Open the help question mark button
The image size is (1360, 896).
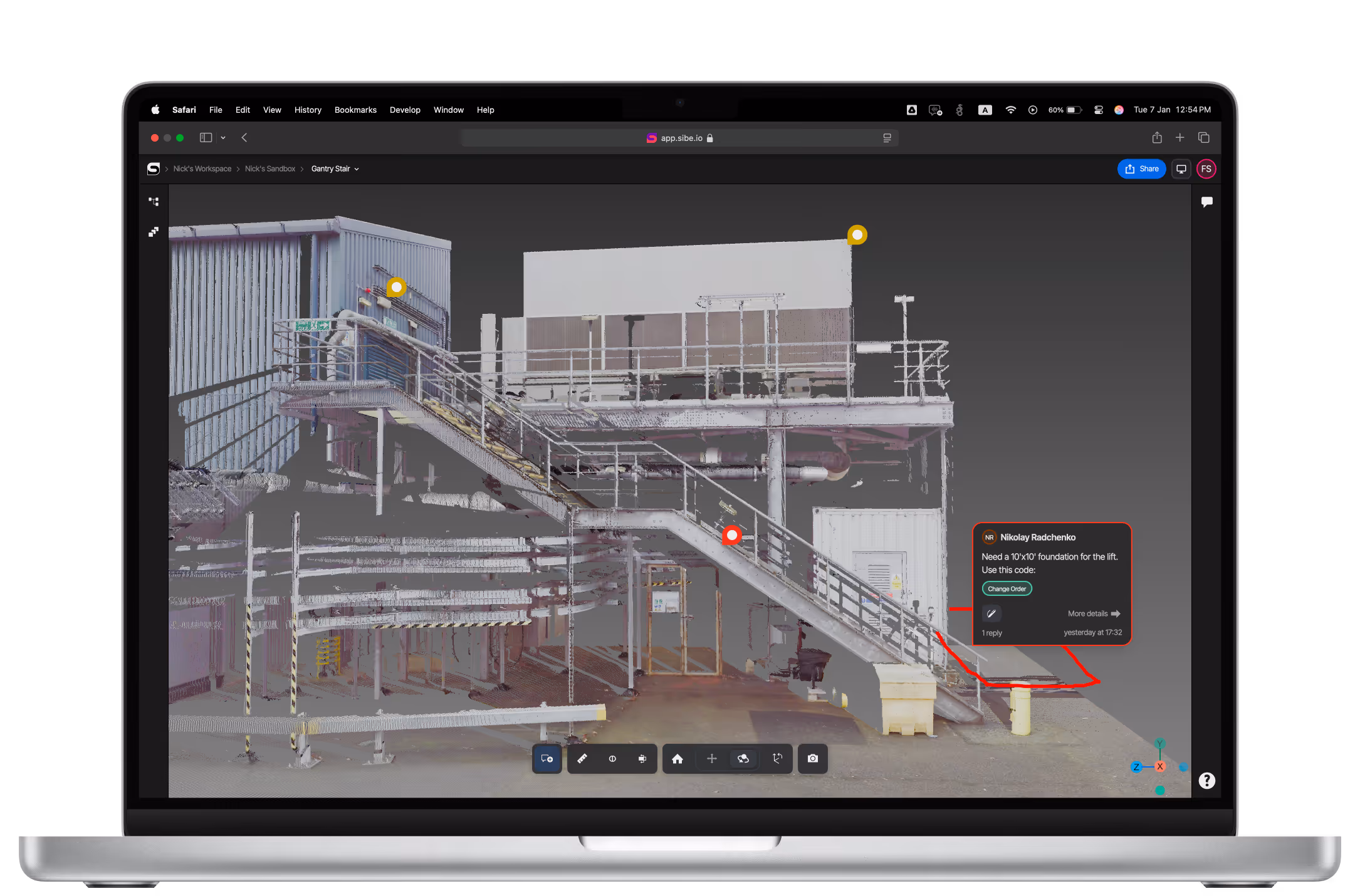pos(1206,781)
